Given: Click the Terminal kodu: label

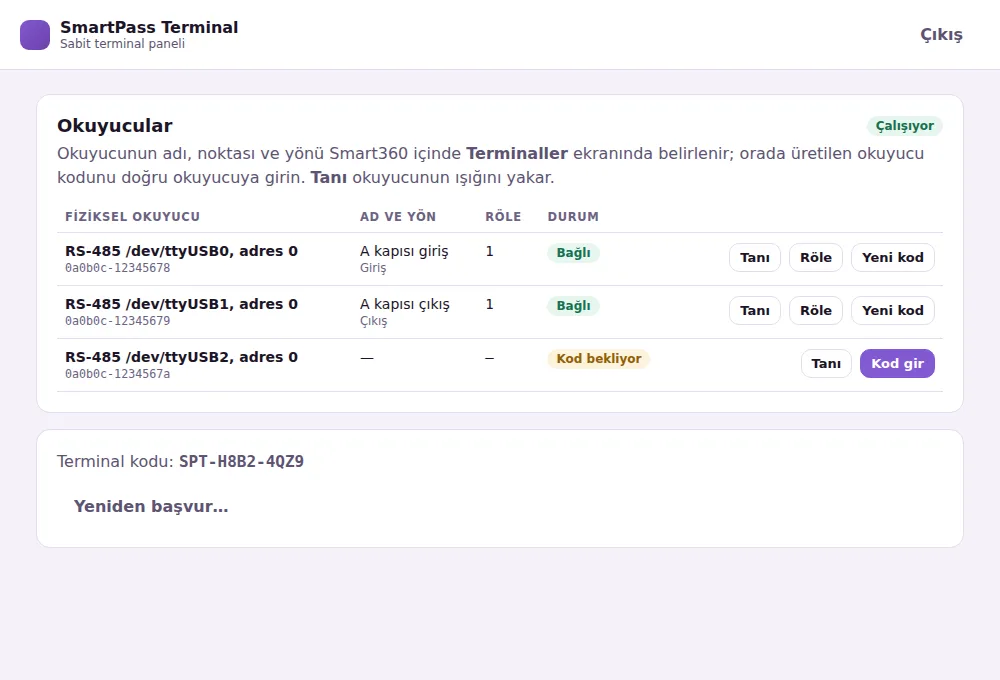Looking at the screenshot, I should click(x=115, y=461).
